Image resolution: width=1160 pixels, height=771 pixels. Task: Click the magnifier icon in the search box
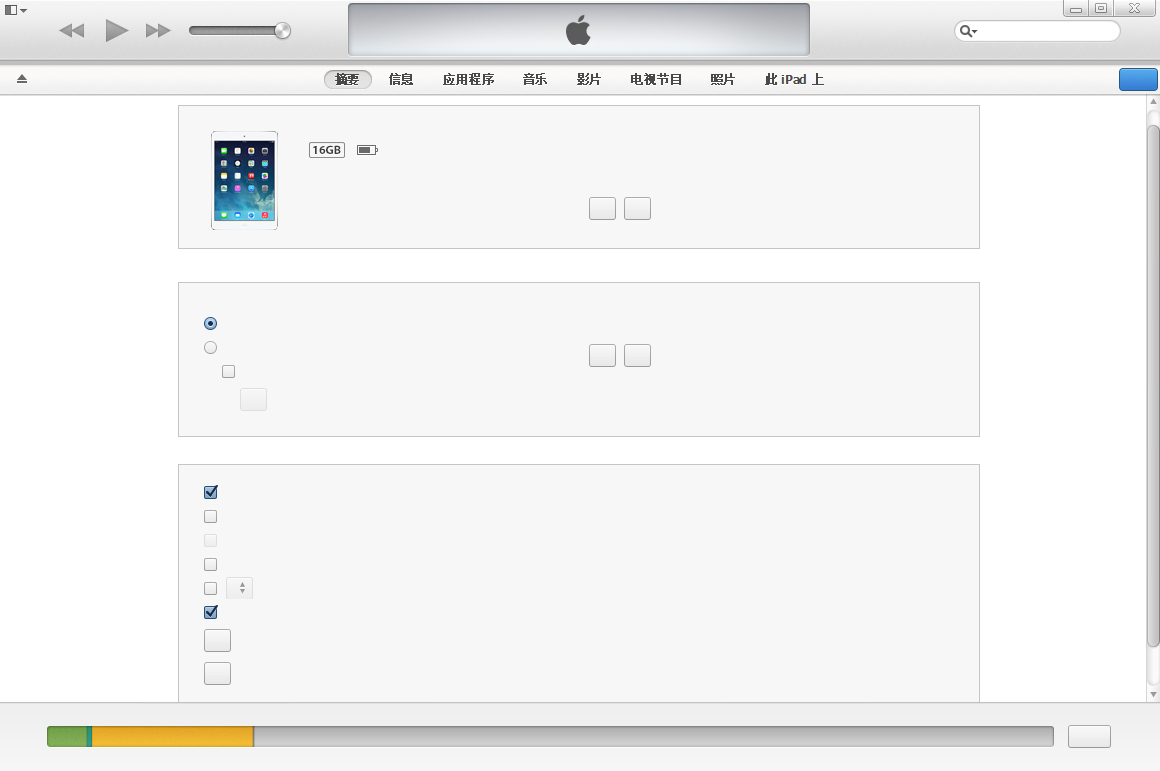click(967, 31)
